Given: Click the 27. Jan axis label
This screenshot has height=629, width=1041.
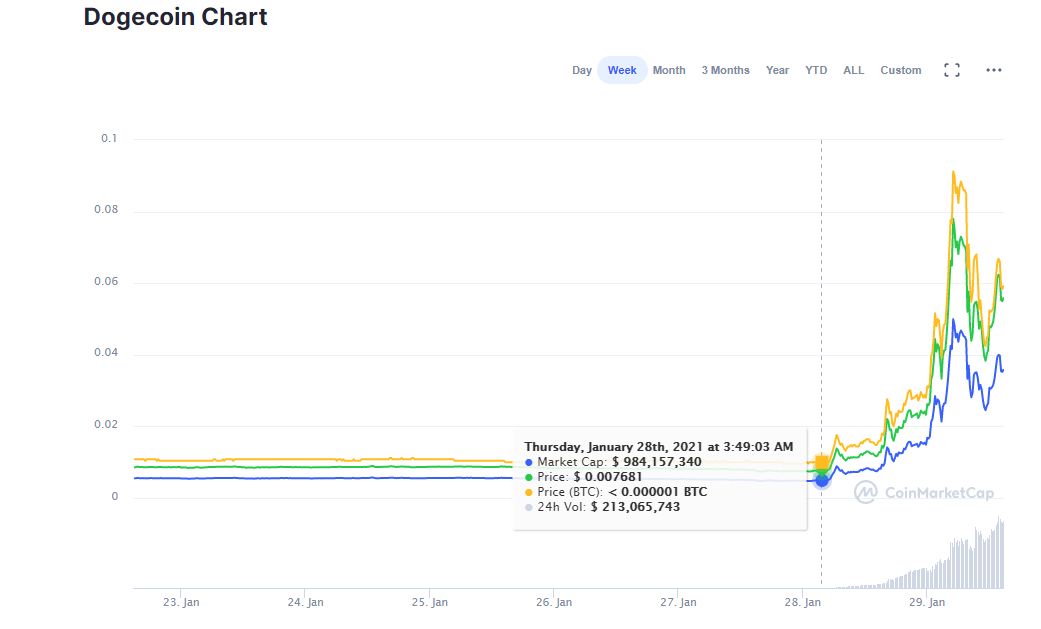Looking at the screenshot, I should [x=678, y=602].
